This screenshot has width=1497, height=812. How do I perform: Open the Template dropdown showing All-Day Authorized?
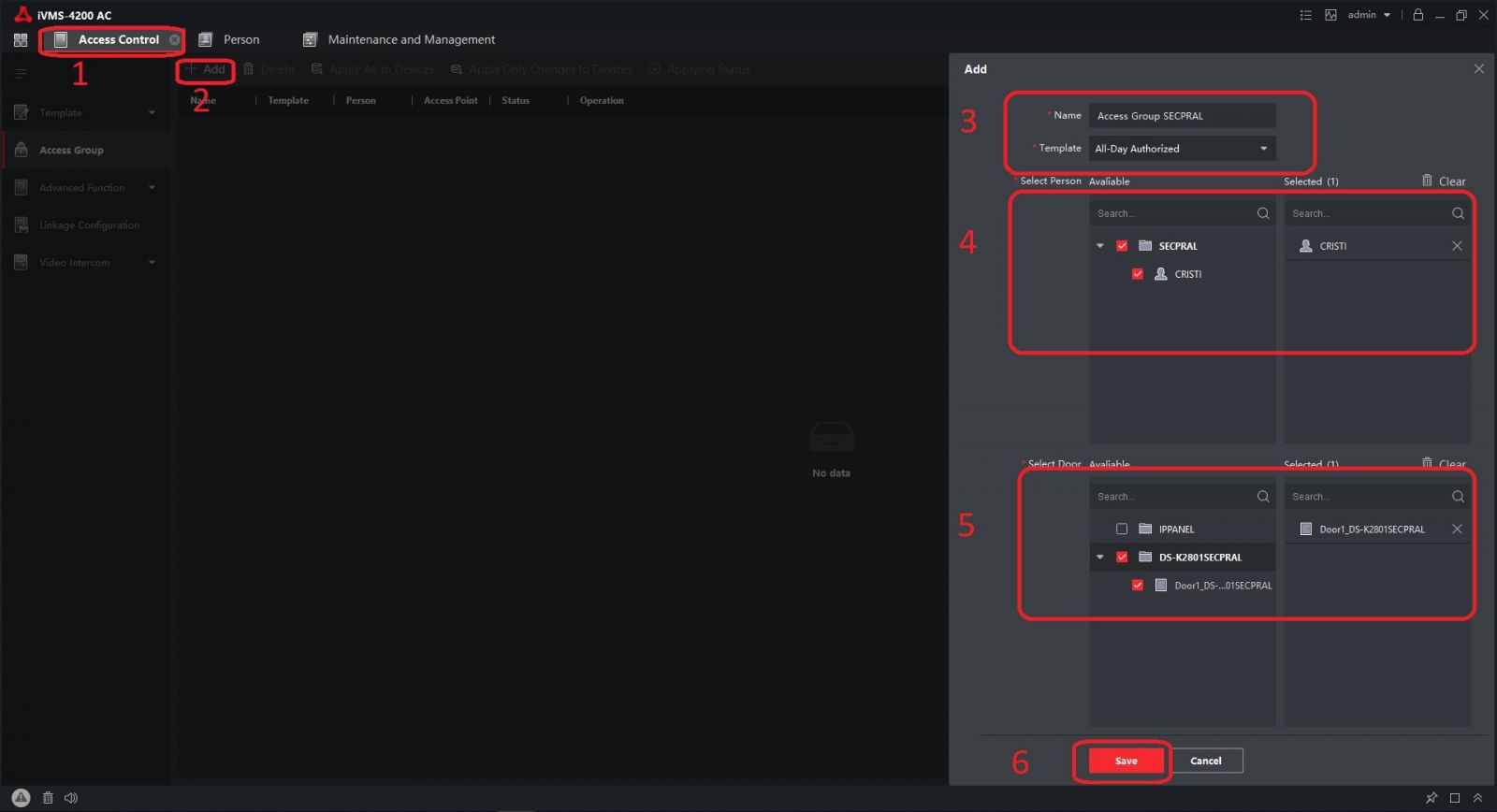coord(1182,149)
